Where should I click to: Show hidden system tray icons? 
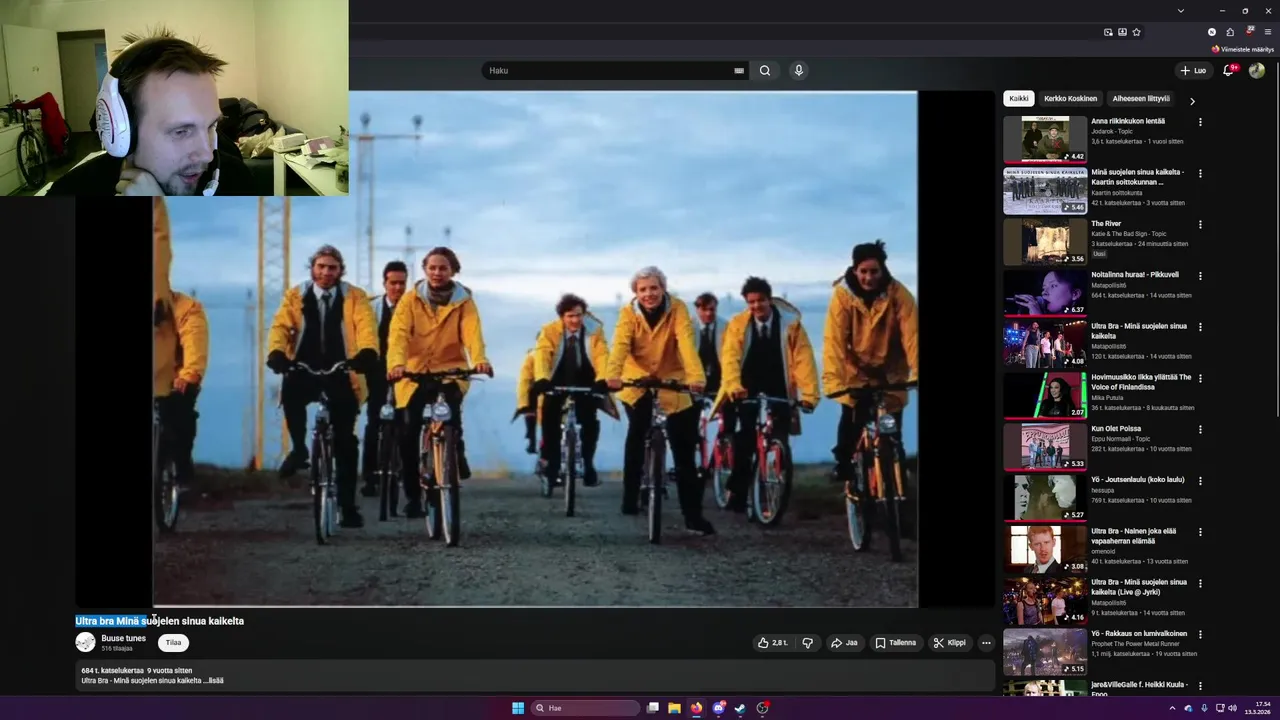click(1173, 708)
